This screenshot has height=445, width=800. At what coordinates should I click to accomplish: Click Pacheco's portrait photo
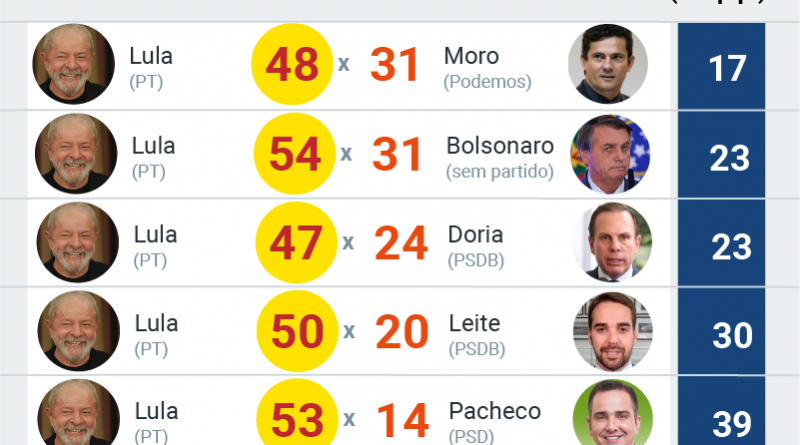pyautogui.click(x=612, y=415)
